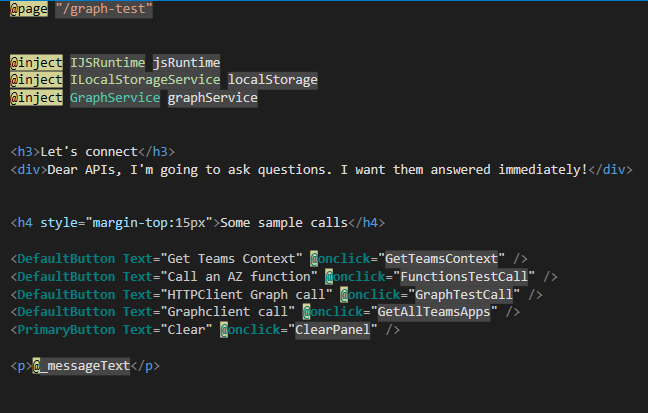The height and width of the screenshot is (413, 648).
Task: Select the "/graph-test" route string
Action: click(104, 9)
